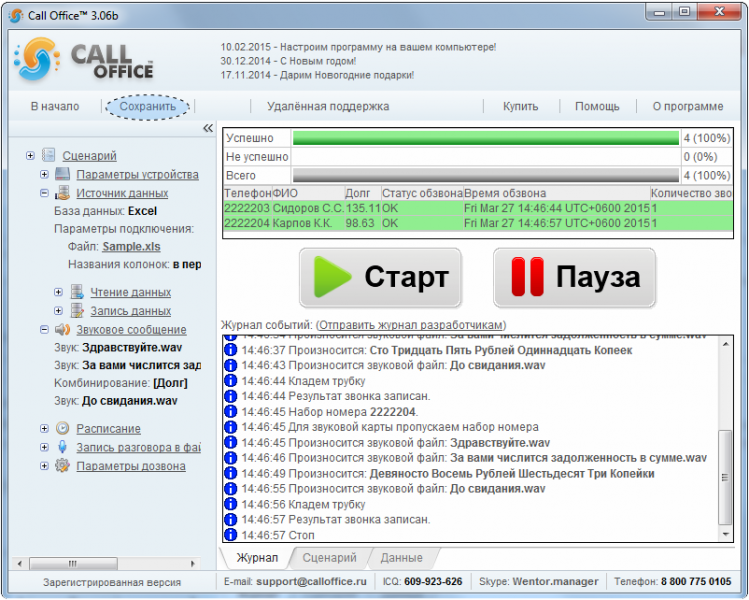Click info icon of the 14:46:56 Кладем трубку entry
749x600 pixels.
[x=230, y=504]
